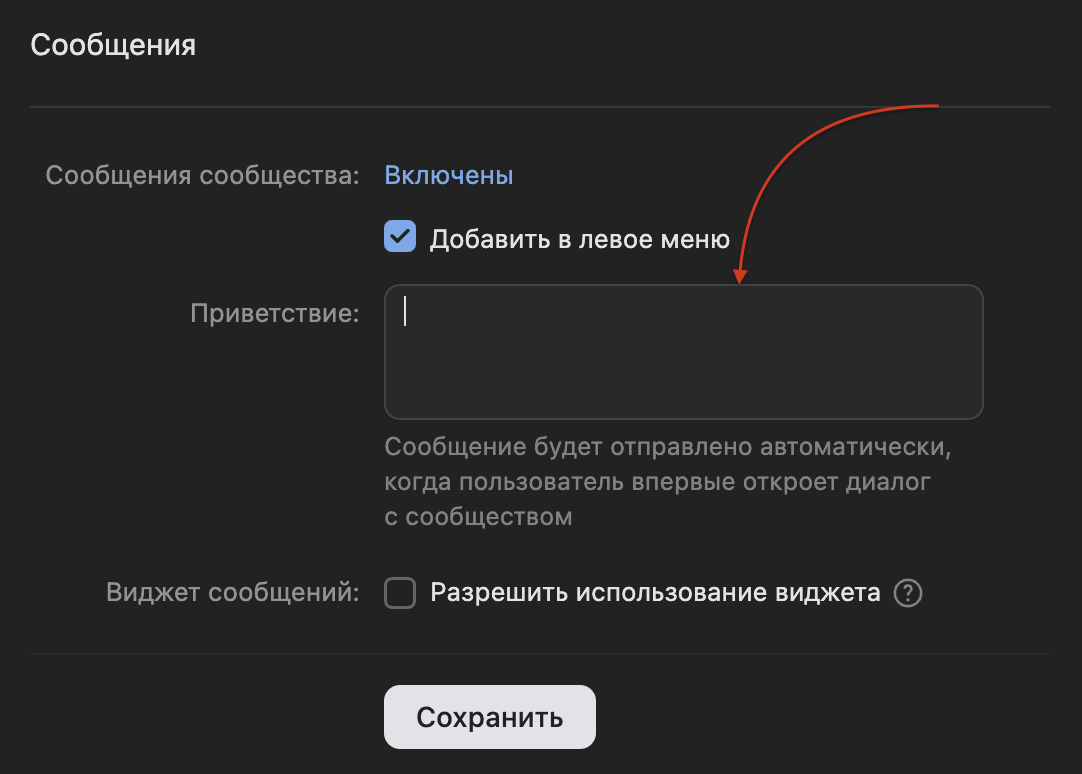Open the "Включены" community messages dropdown
Screen dimensions: 1082x774
[449, 176]
